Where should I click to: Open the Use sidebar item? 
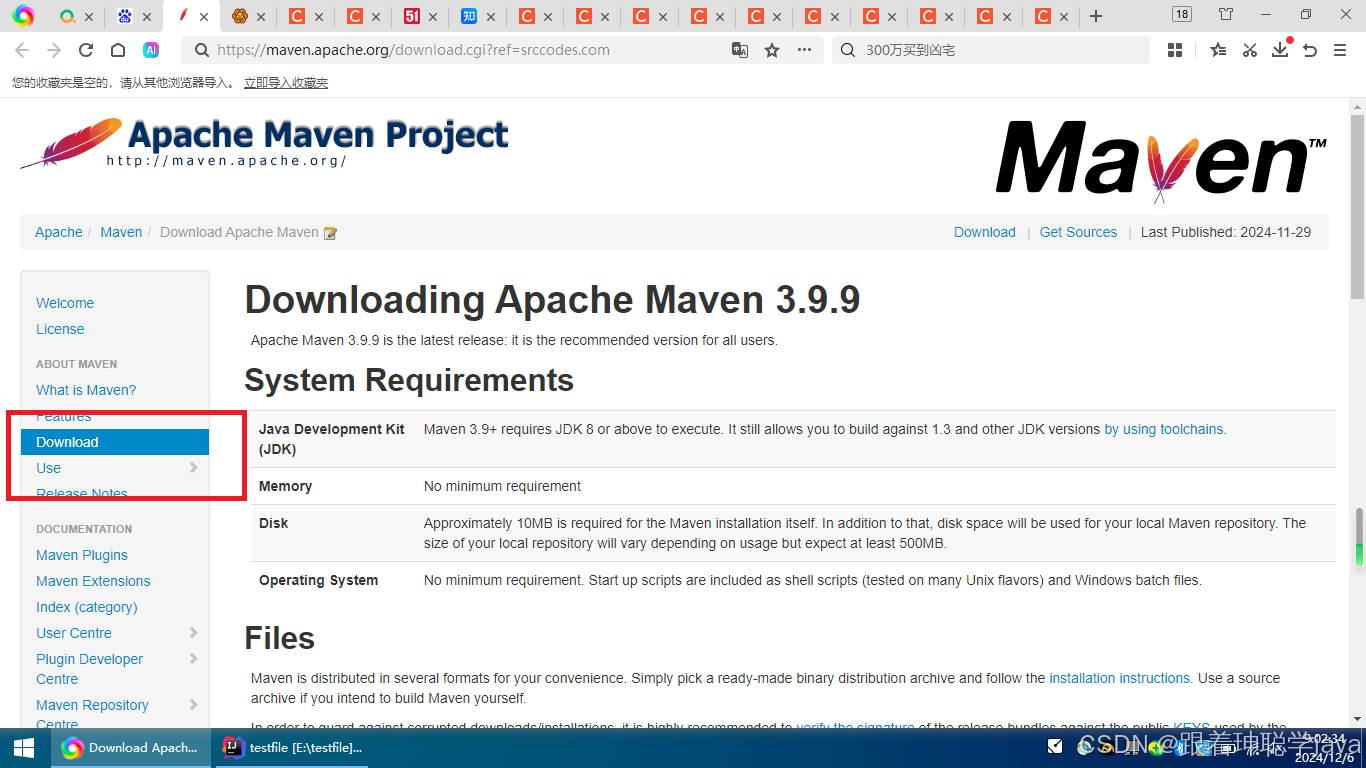click(48, 468)
